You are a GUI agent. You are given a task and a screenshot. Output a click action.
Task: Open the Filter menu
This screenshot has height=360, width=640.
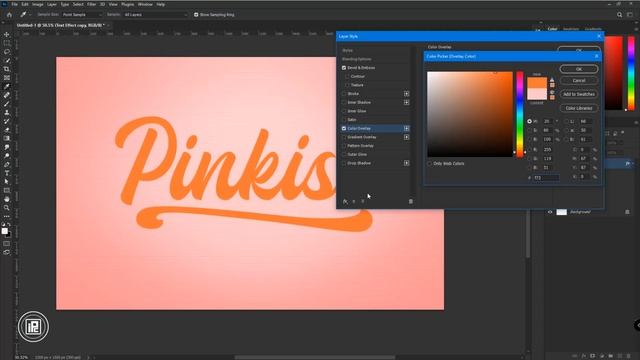point(91,4)
